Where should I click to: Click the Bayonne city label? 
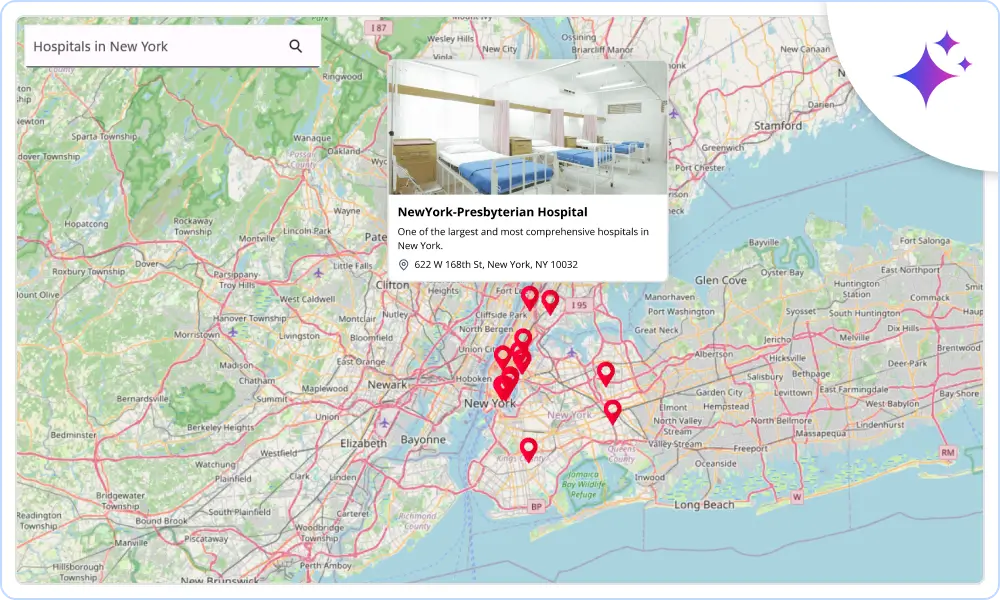tap(423, 439)
